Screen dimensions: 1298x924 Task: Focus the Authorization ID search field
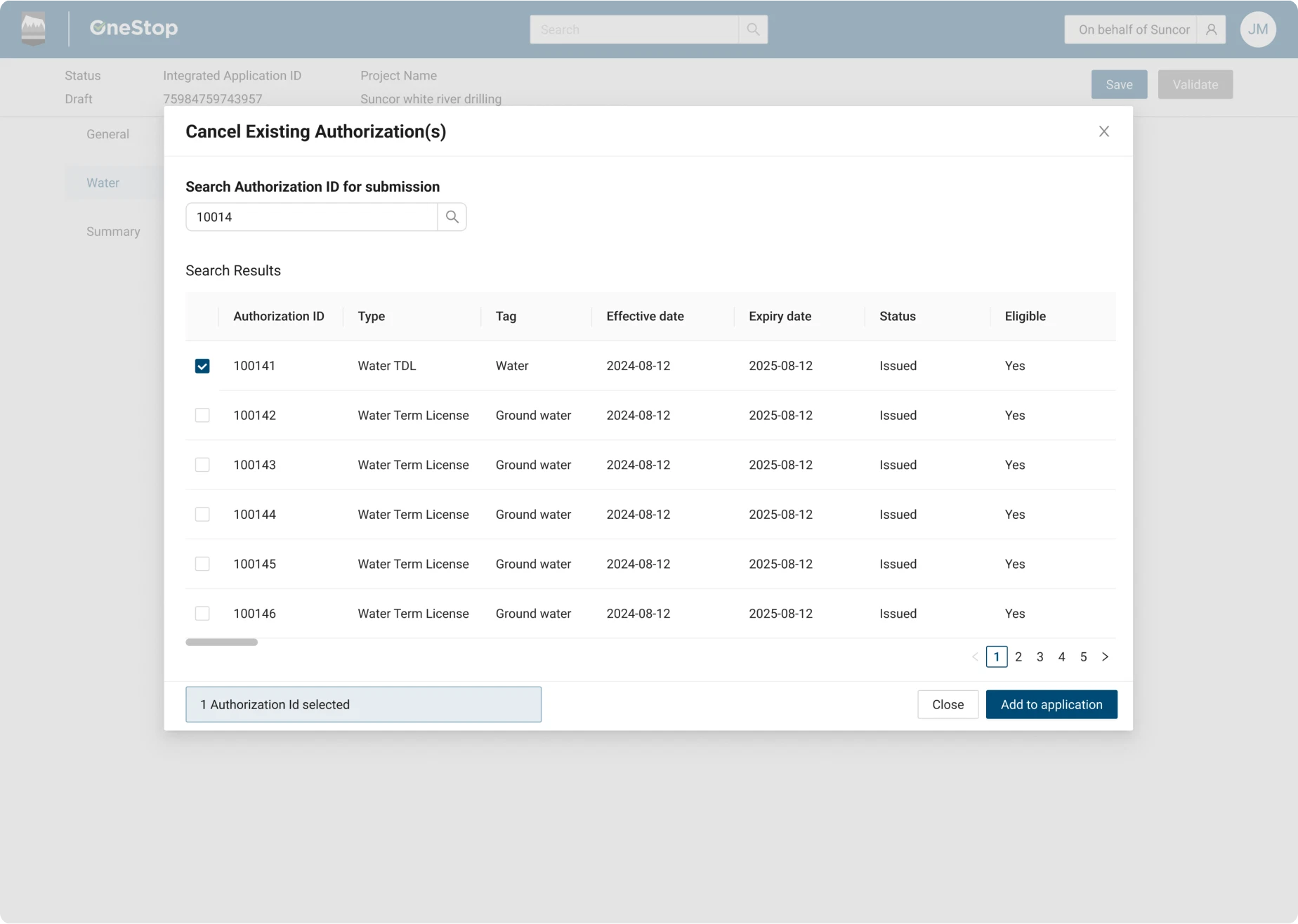[312, 217]
